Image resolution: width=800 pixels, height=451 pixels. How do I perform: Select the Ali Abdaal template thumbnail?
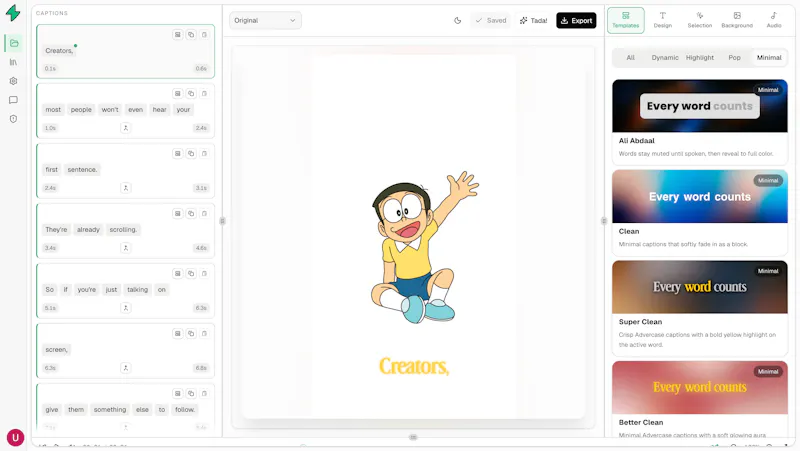pyautogui.click(x=699, y=106)
